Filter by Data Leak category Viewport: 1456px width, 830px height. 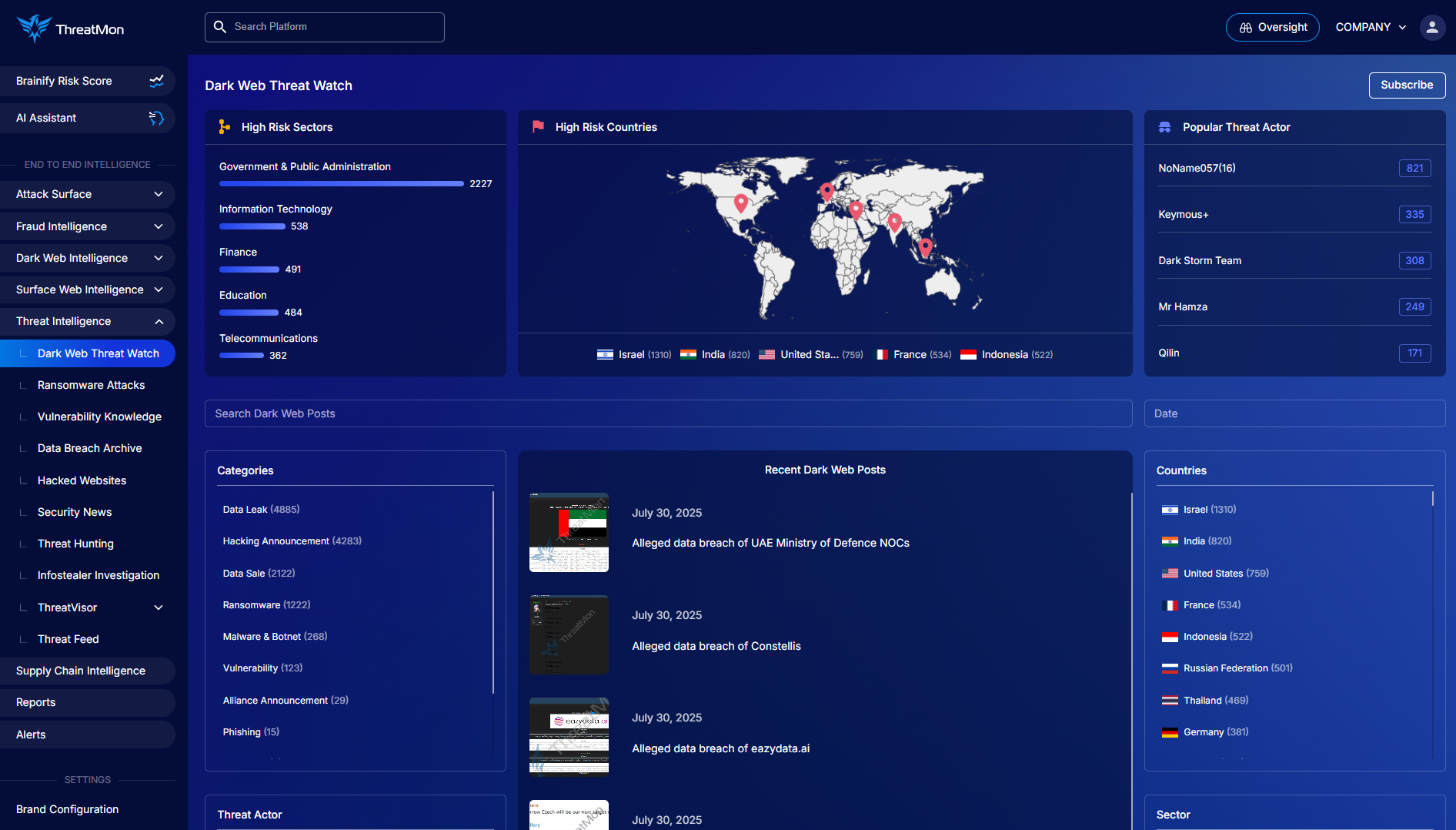tap(261, 510)
